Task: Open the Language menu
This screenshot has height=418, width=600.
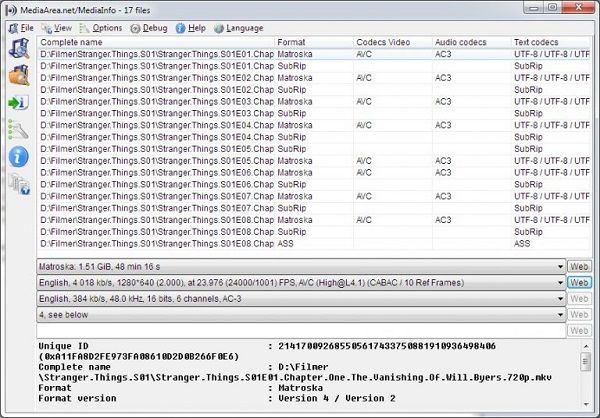Action: click(x=239, y=28)
